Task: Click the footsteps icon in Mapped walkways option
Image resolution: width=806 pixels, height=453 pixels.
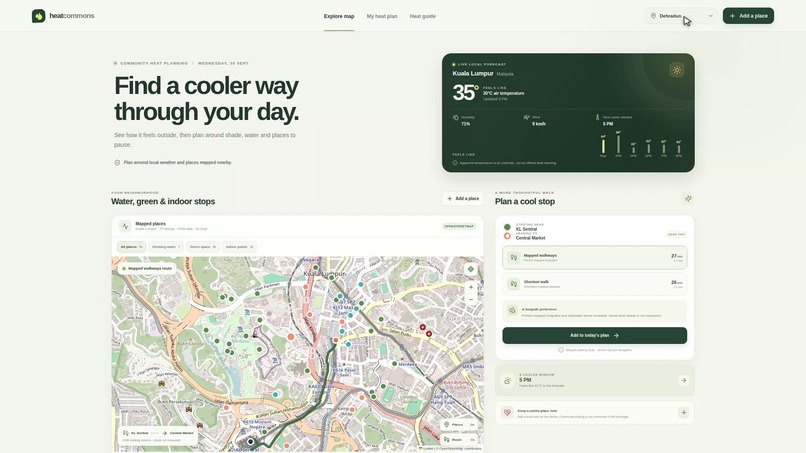Action: coord(513,258)
